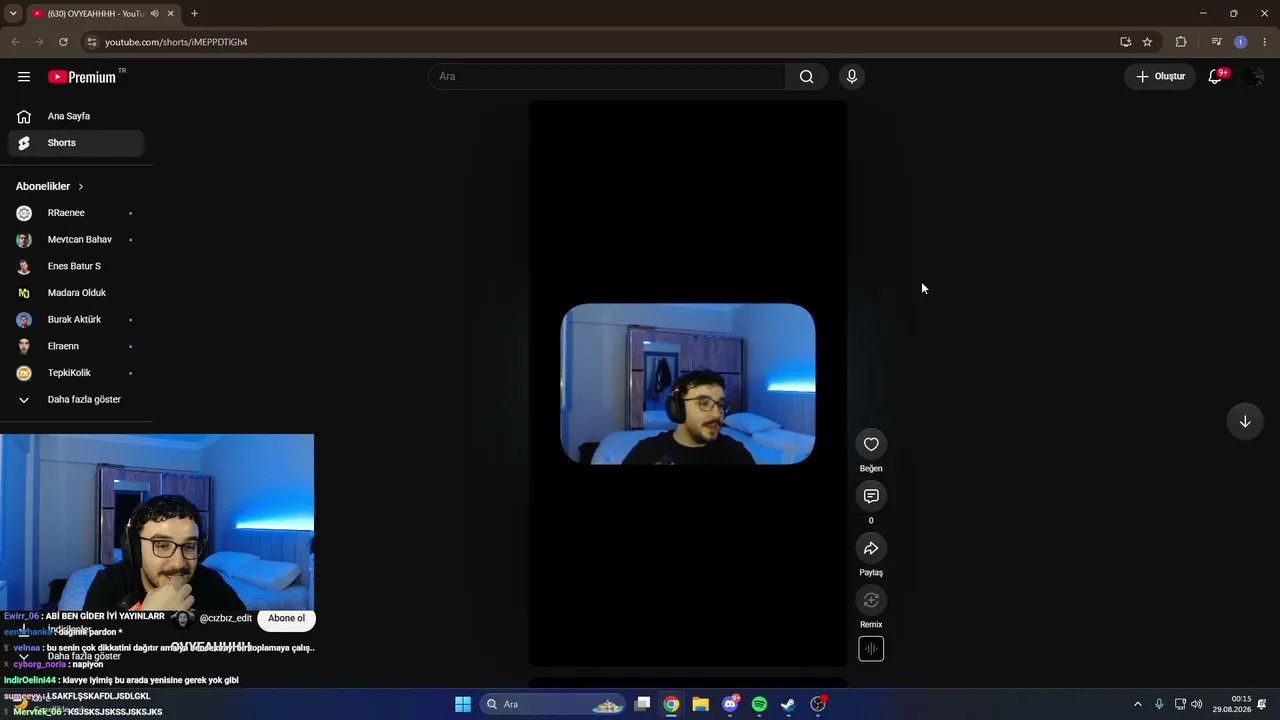
Task: Click the system tray microphone icon
Action: [1159, 704]
